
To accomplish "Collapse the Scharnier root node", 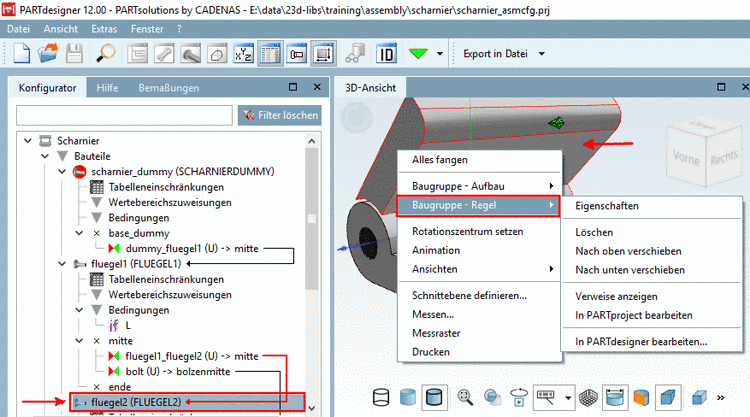I will click(x=28, y=141).
